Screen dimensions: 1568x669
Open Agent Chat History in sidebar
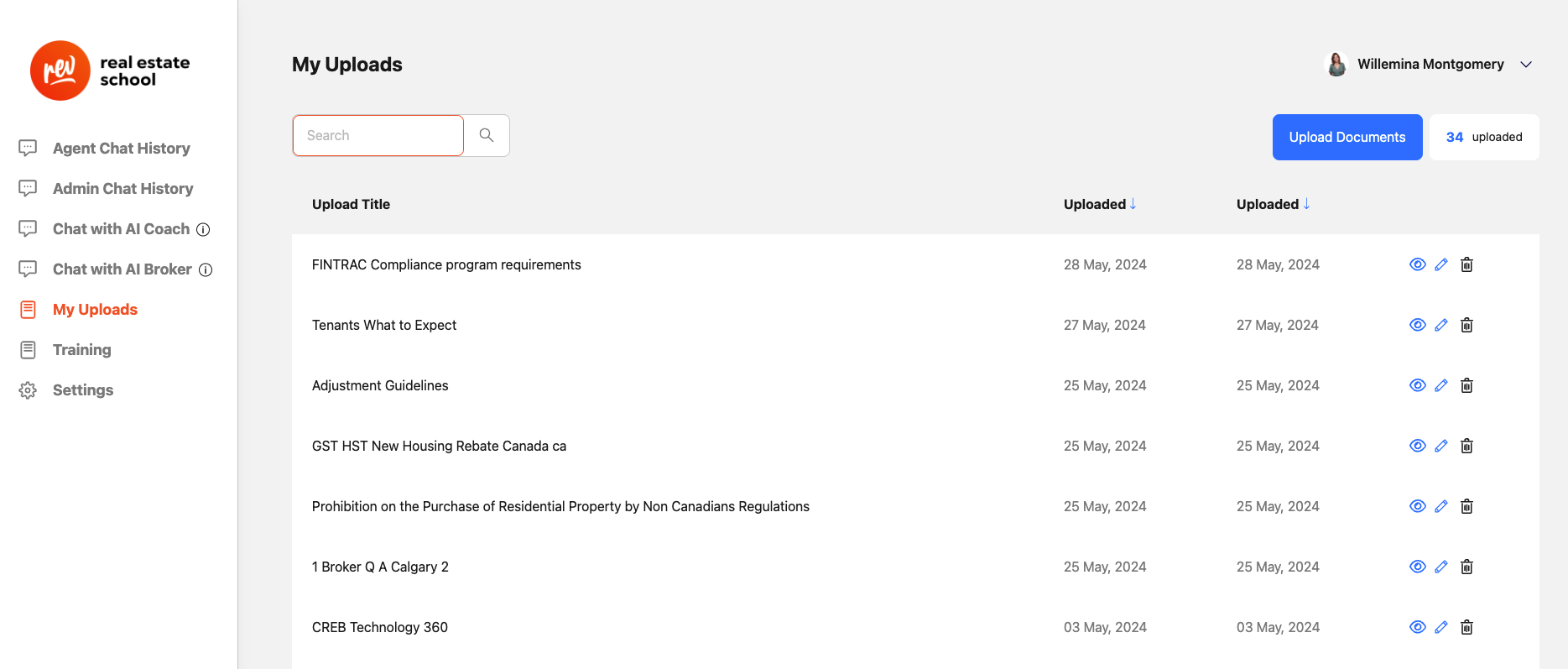[121, 149]
